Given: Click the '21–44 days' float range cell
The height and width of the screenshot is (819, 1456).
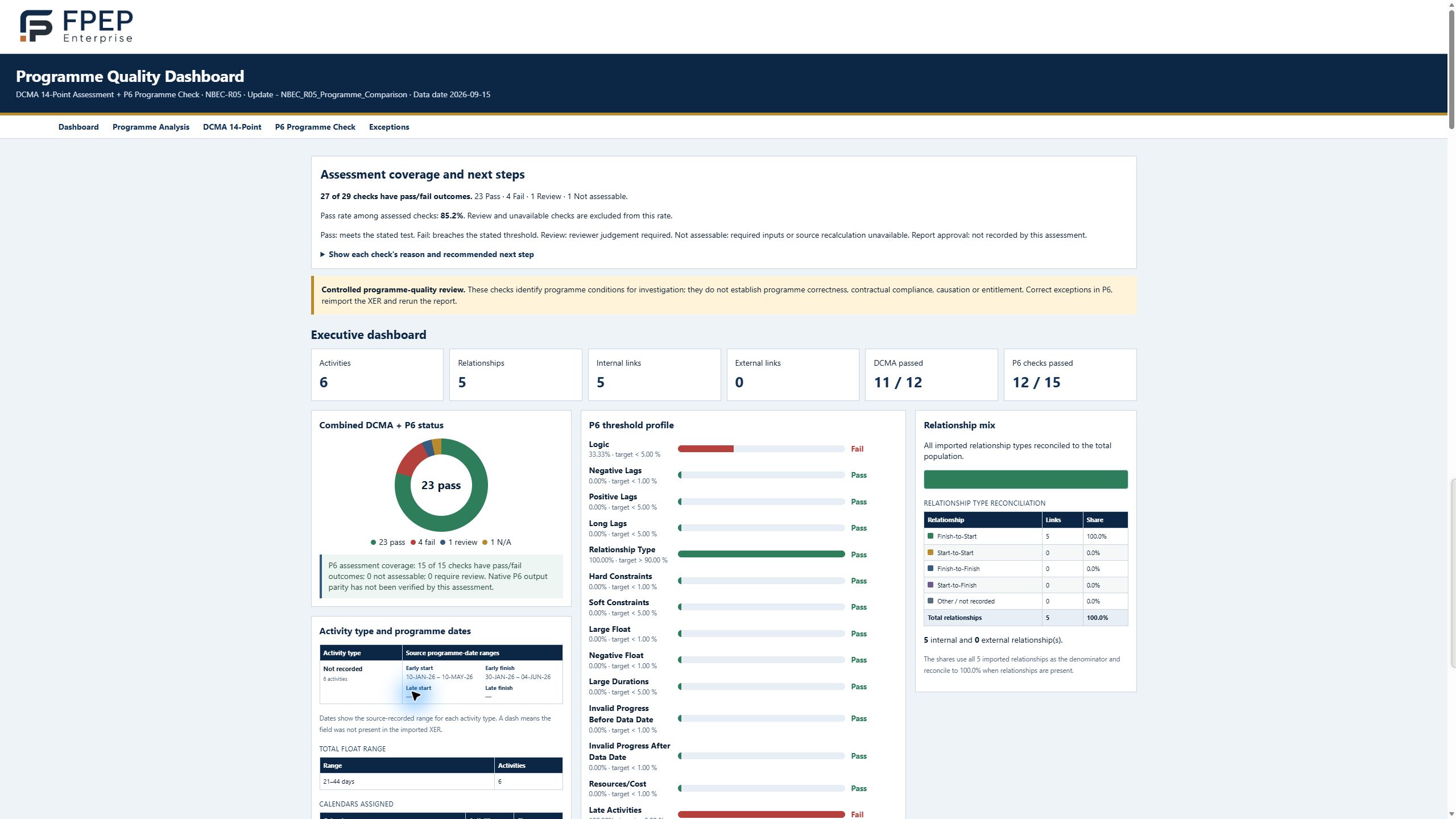Looking at the screenshot, I should [407, 781].
